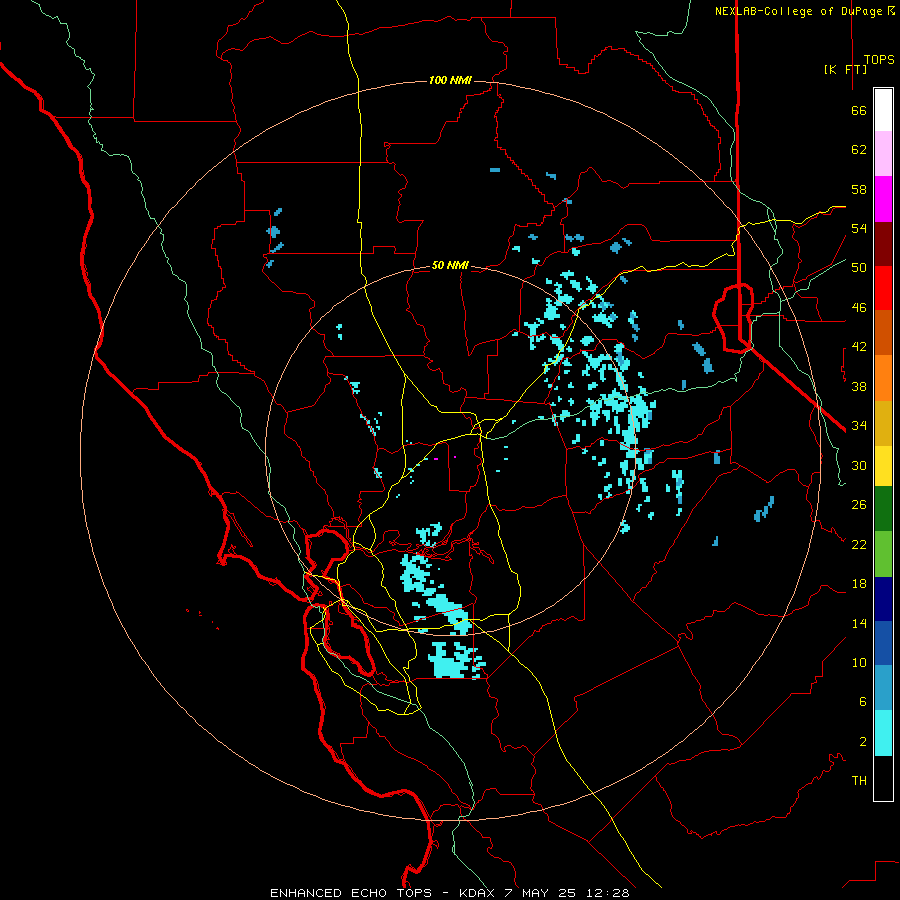Click the TOPS legend title

879,60
